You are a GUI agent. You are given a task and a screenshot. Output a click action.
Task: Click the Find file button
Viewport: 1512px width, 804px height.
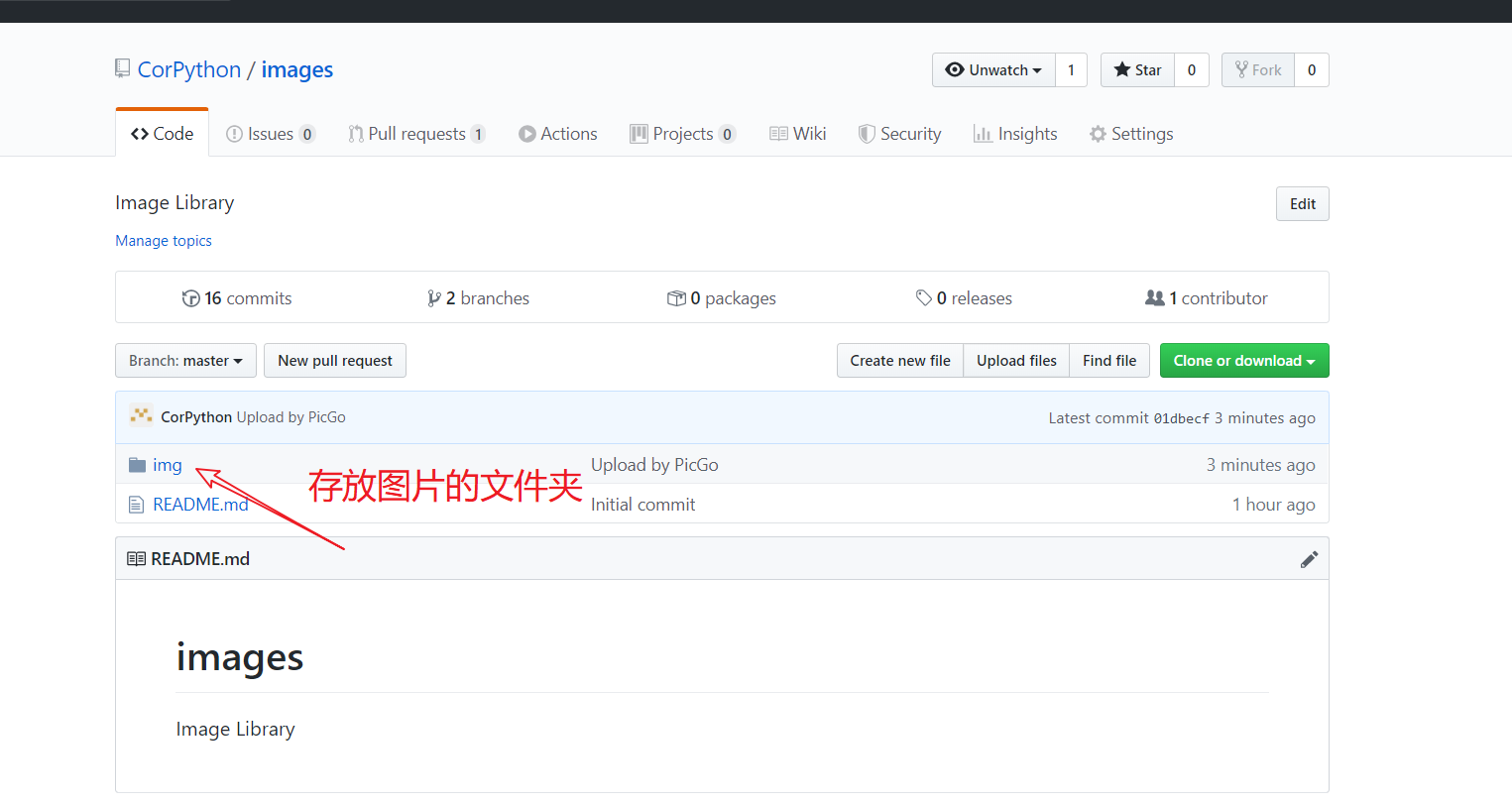click(x=1109, y=361)
